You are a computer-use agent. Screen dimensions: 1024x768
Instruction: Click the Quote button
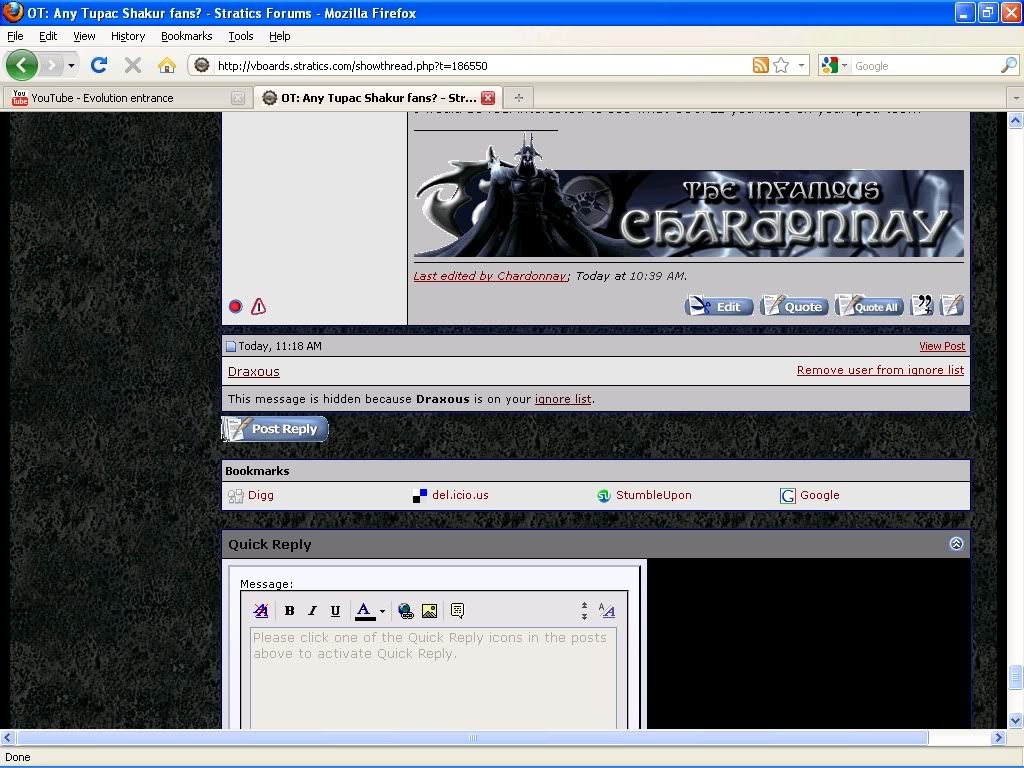point(794,306)
